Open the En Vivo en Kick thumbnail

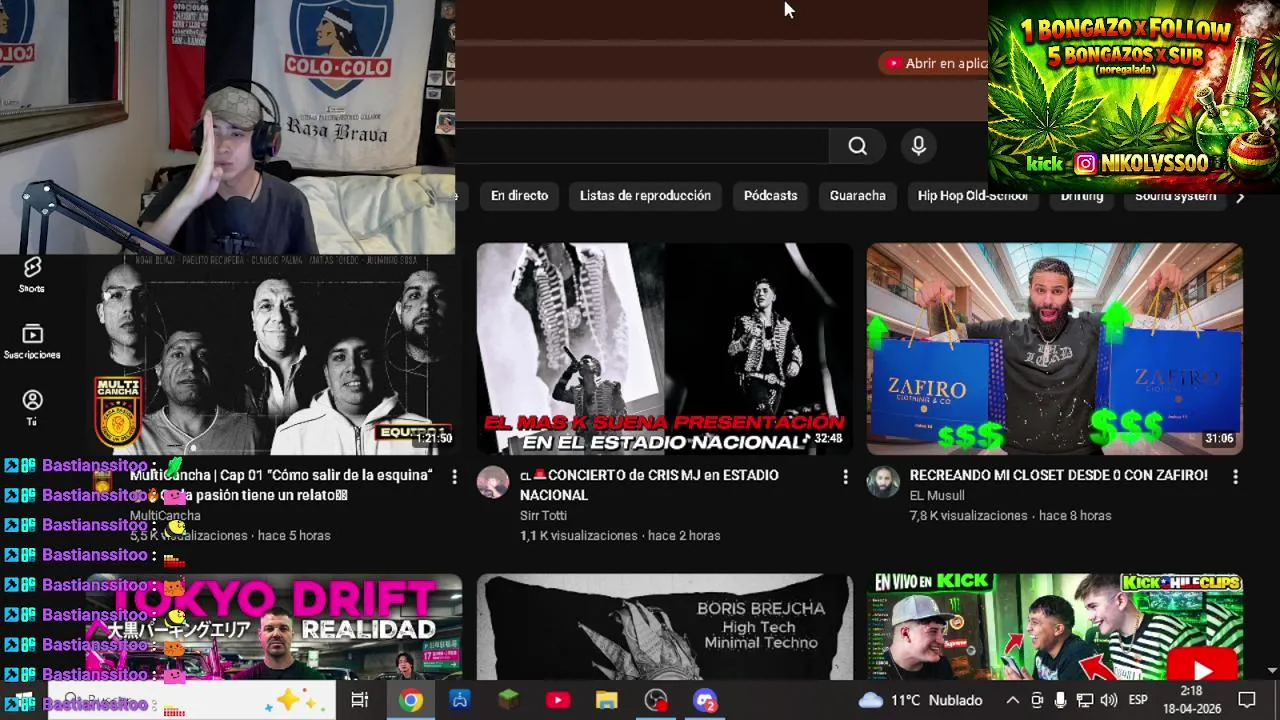(x=1054, y=627)
